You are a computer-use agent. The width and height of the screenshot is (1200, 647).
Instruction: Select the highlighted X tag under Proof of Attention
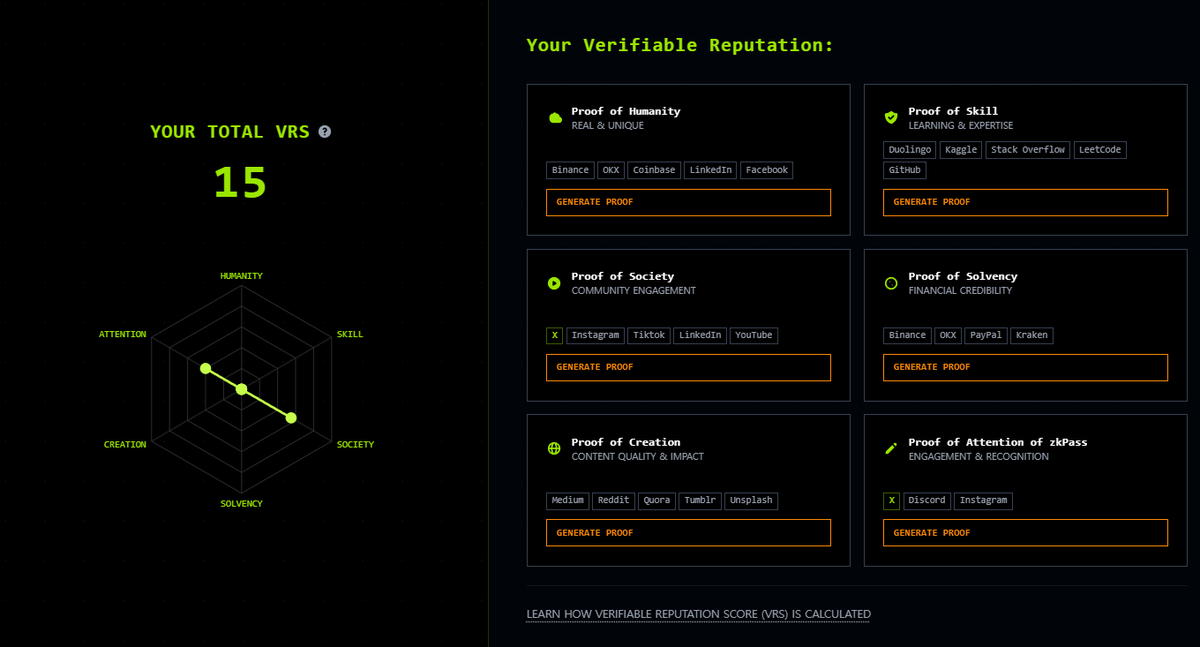(x=891, y=500)
